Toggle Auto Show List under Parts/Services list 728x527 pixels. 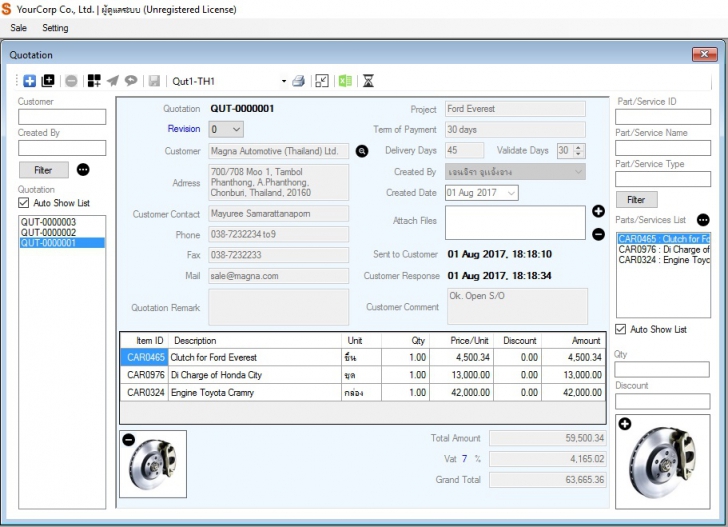point(621,329)
